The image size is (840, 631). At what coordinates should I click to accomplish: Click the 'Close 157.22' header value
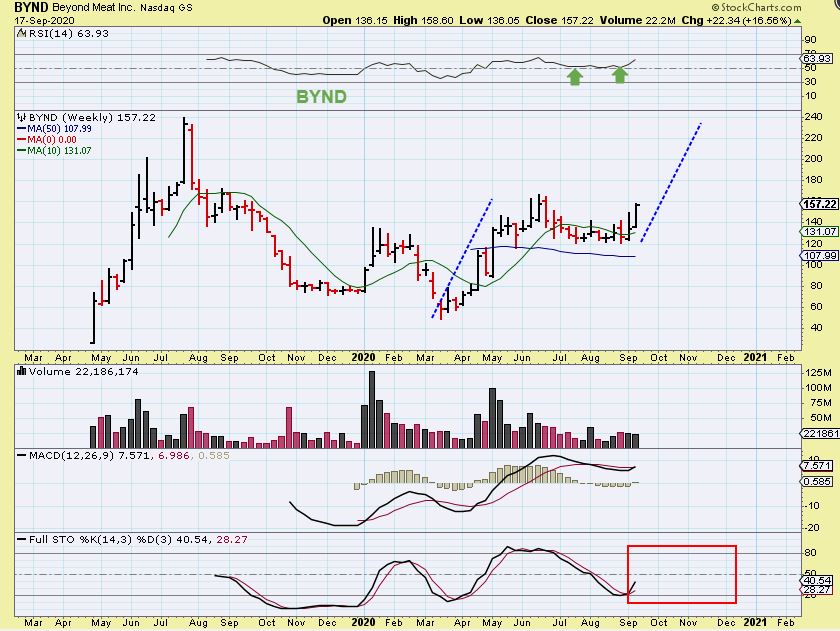pos(559,20)
